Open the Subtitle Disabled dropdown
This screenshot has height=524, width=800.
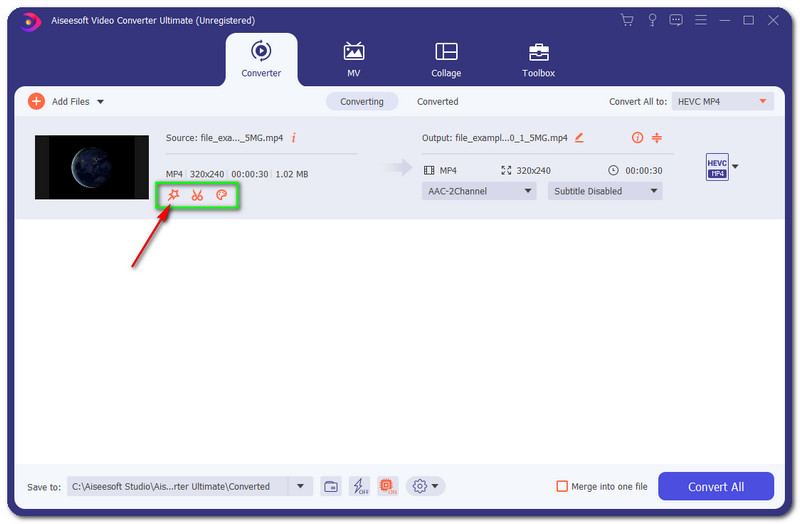tap(604, 191)
